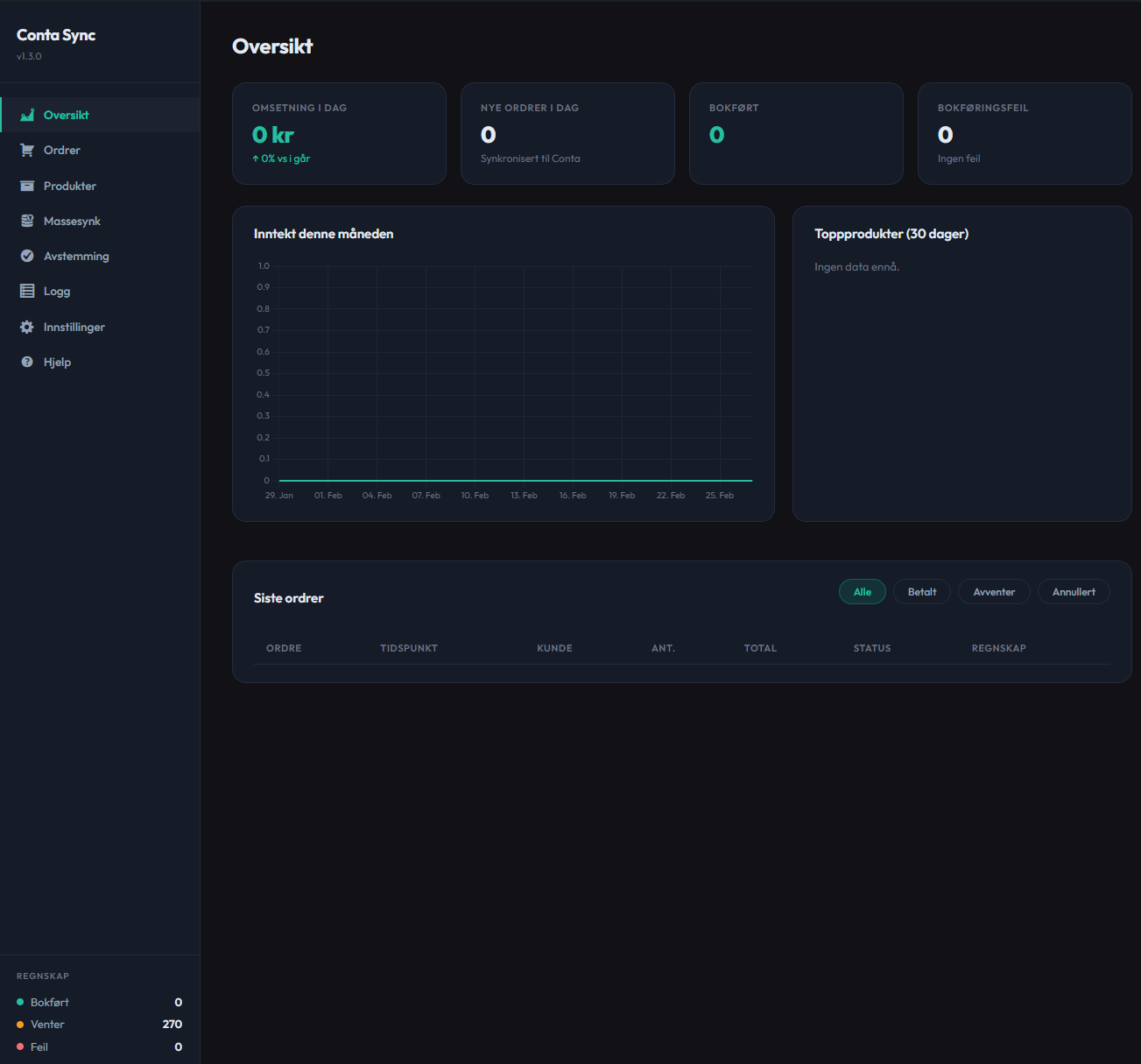
Task: Click the Produkter box icon
Action: click(x=27, y=186)
